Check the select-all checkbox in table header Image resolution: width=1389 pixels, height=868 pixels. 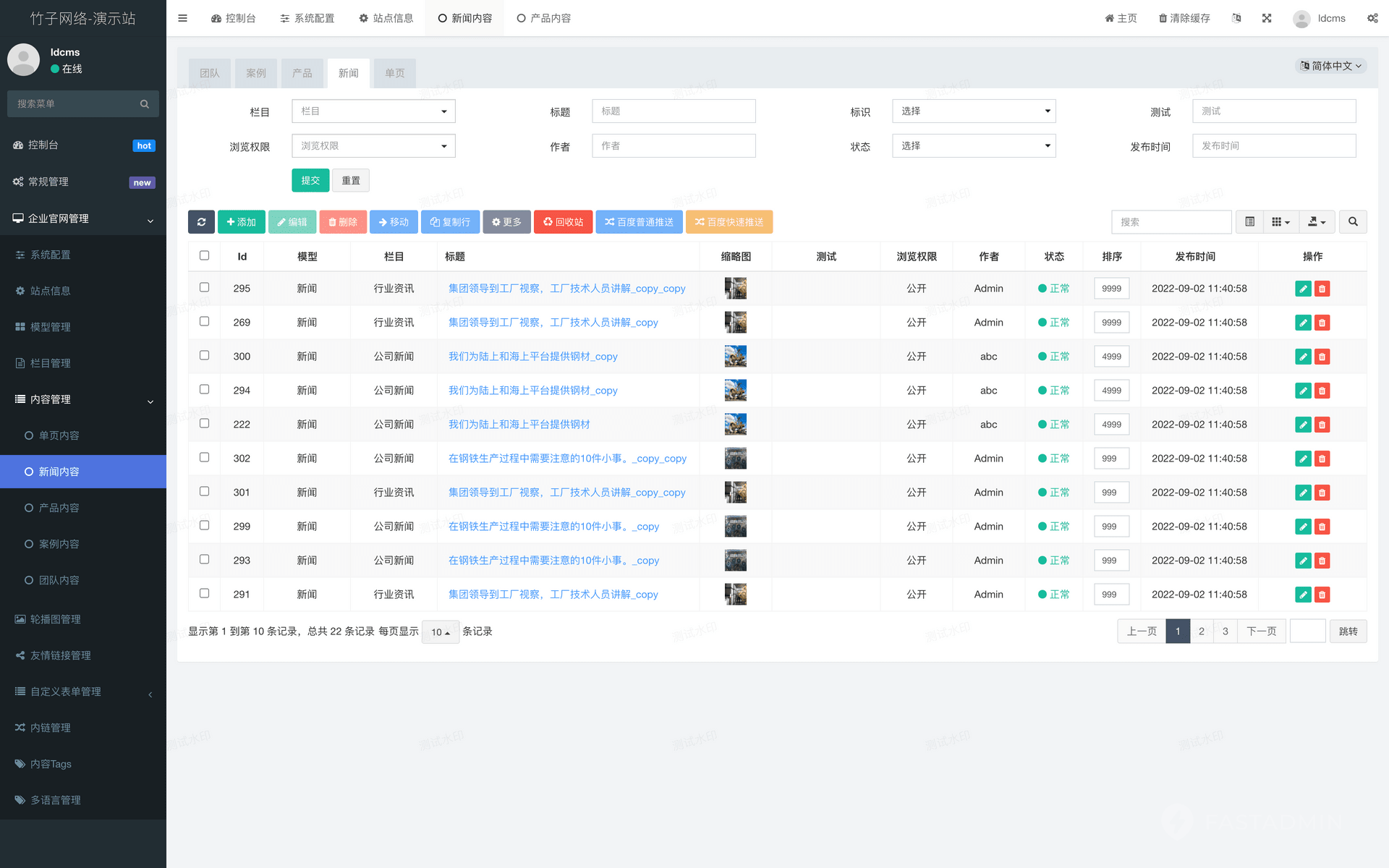[204, 255]
